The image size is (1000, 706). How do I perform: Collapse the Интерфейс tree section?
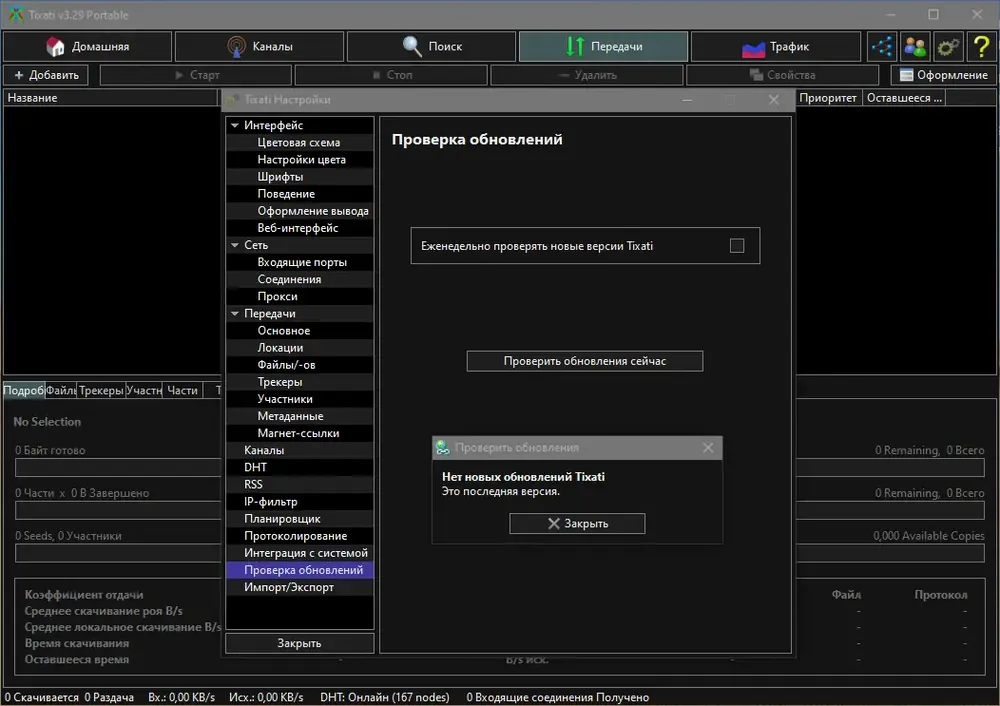(x=235, y=126)
